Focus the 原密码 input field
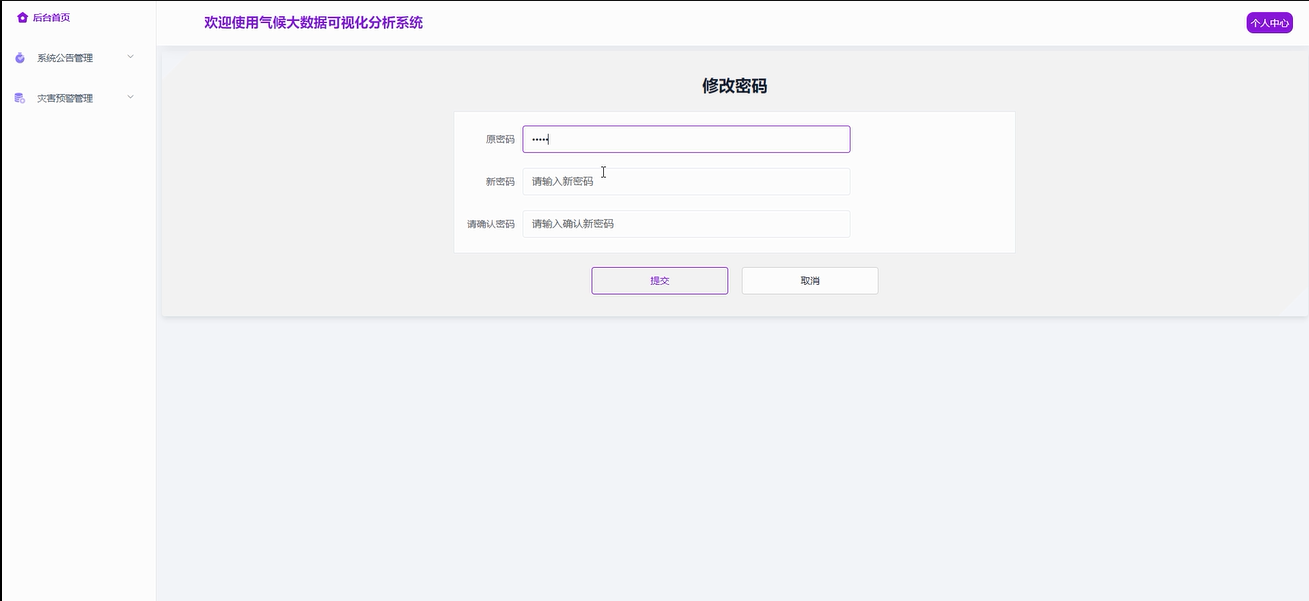This screenshot has height=601, width=1309. tap(686, 139)
